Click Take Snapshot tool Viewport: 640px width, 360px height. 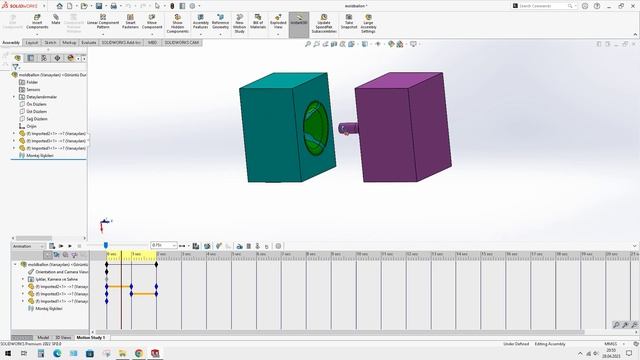(x=349, y=22)
